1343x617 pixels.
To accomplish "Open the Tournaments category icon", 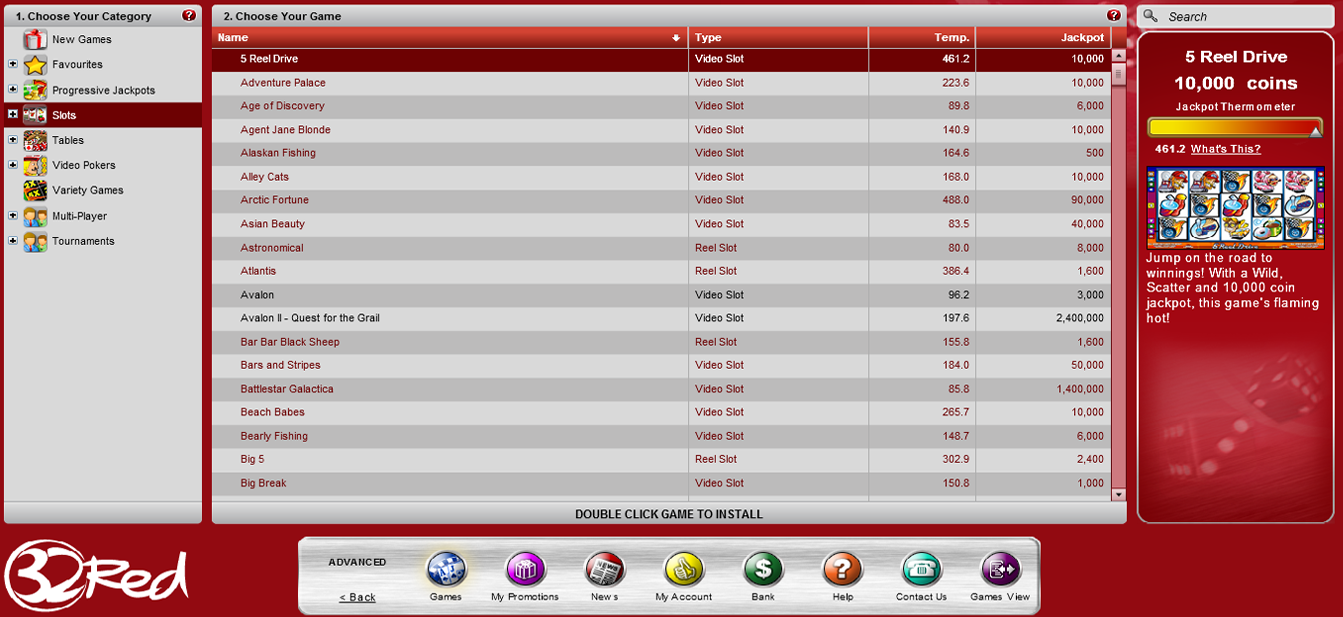I will [35, 241].
